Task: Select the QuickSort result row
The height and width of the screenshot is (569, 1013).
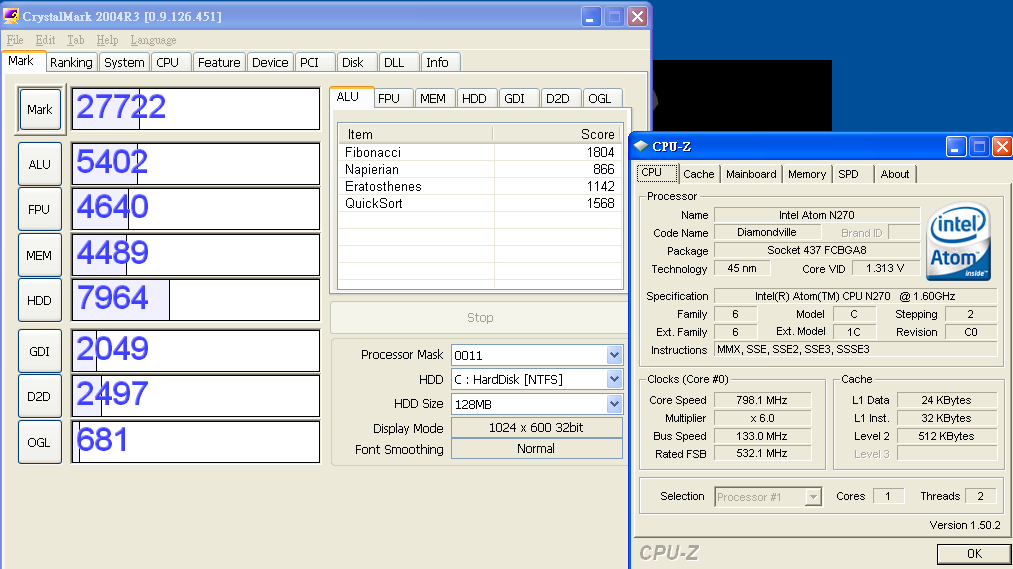Action: (480, 203)
